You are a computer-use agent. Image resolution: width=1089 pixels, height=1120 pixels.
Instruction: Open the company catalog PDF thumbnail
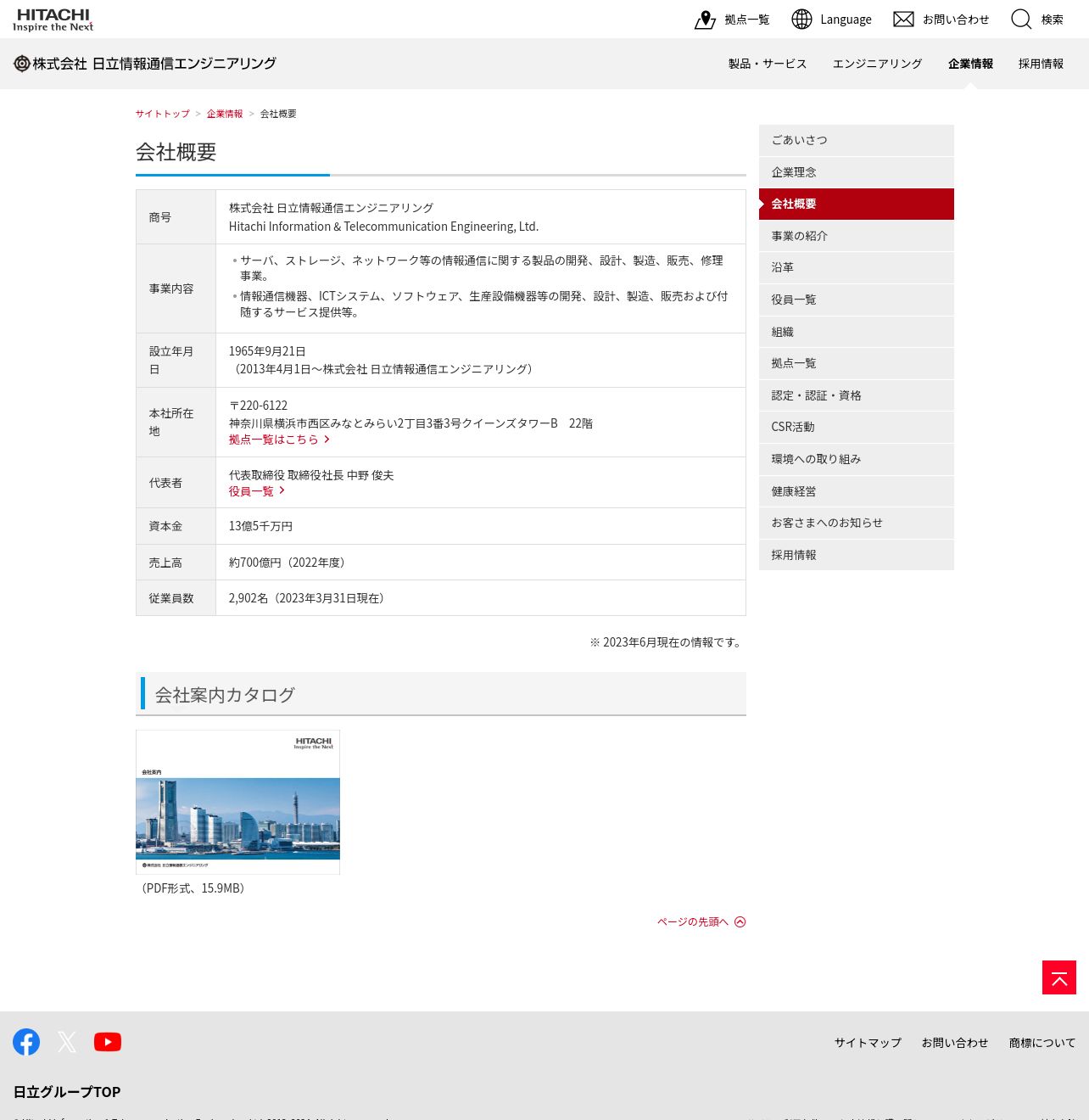tap(237, 802)
